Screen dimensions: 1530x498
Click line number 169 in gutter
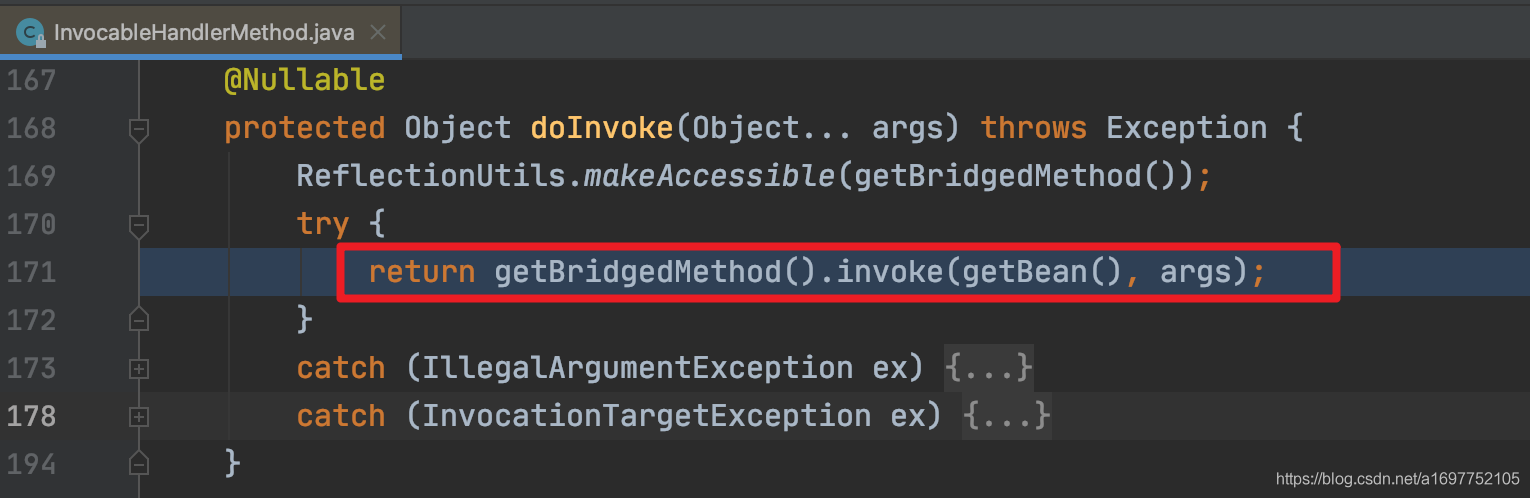click(31, 177)
